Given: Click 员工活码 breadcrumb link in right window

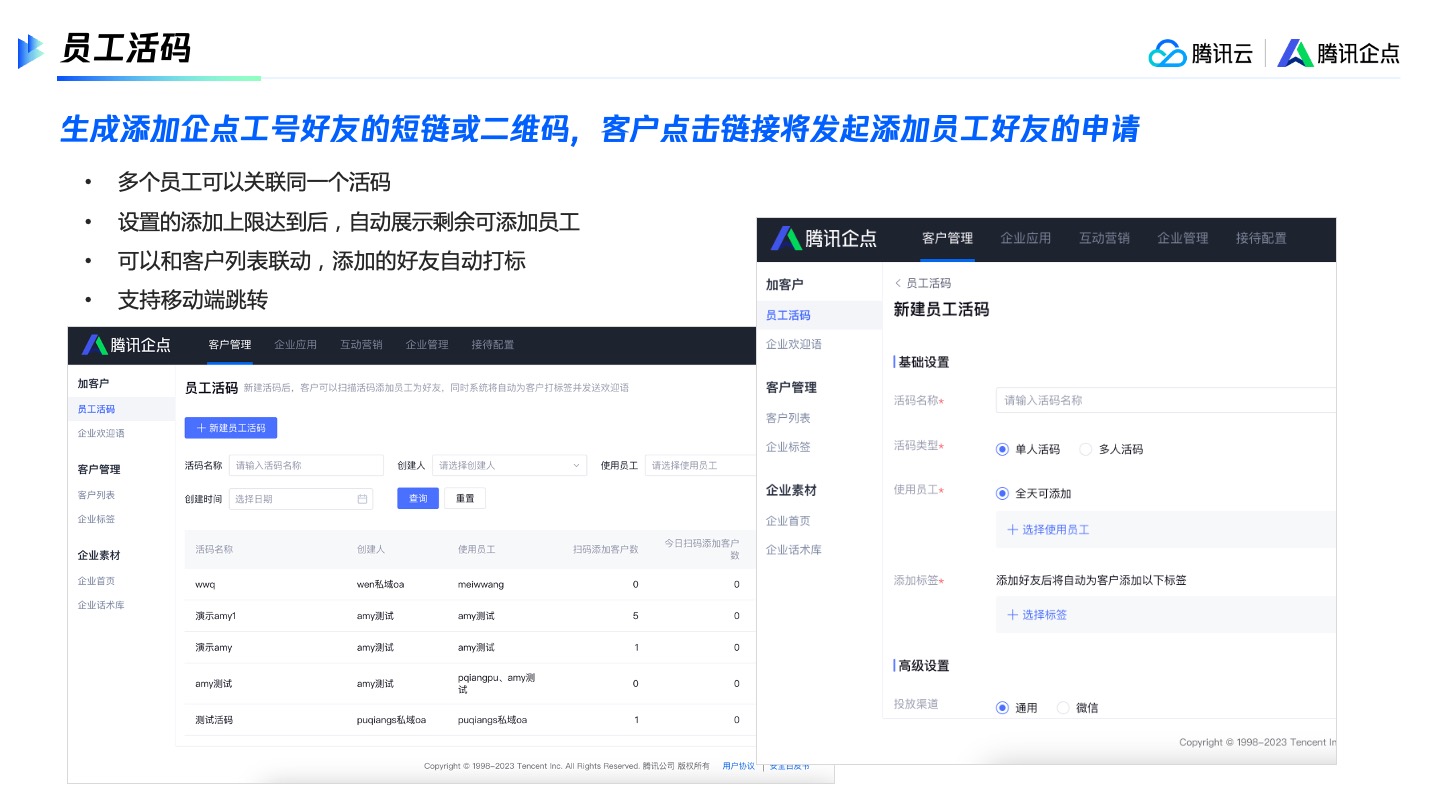Looking at the screenshot, I should pyautogui.click(x=928, y=284).
